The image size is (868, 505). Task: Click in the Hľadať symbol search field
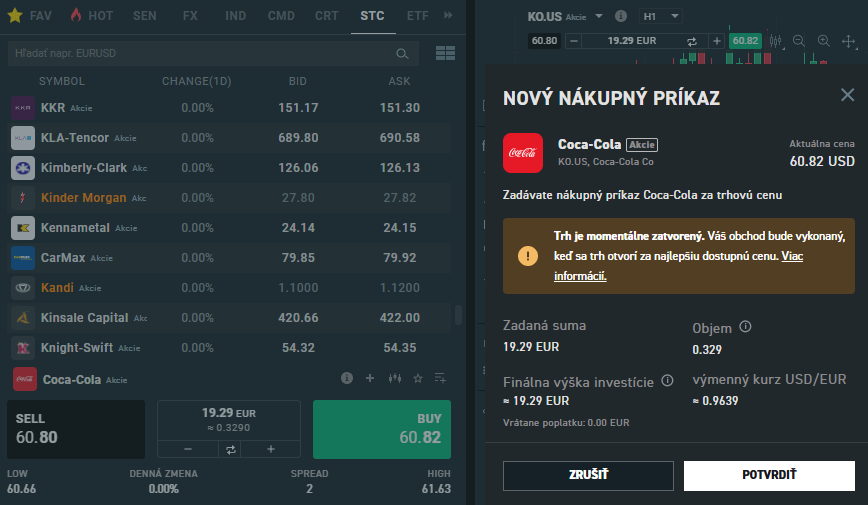pyautogui.click(x=200, y=53)
